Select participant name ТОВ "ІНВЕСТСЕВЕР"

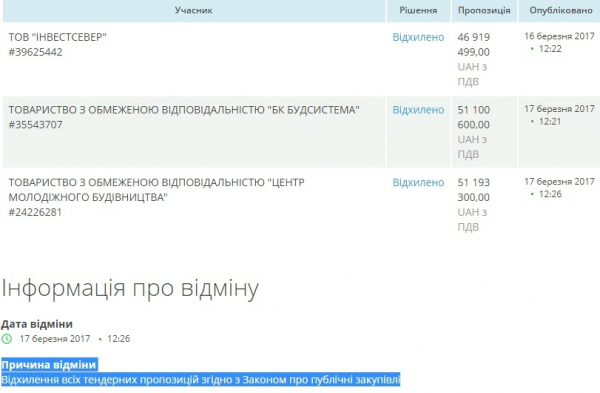coord(57,37)
